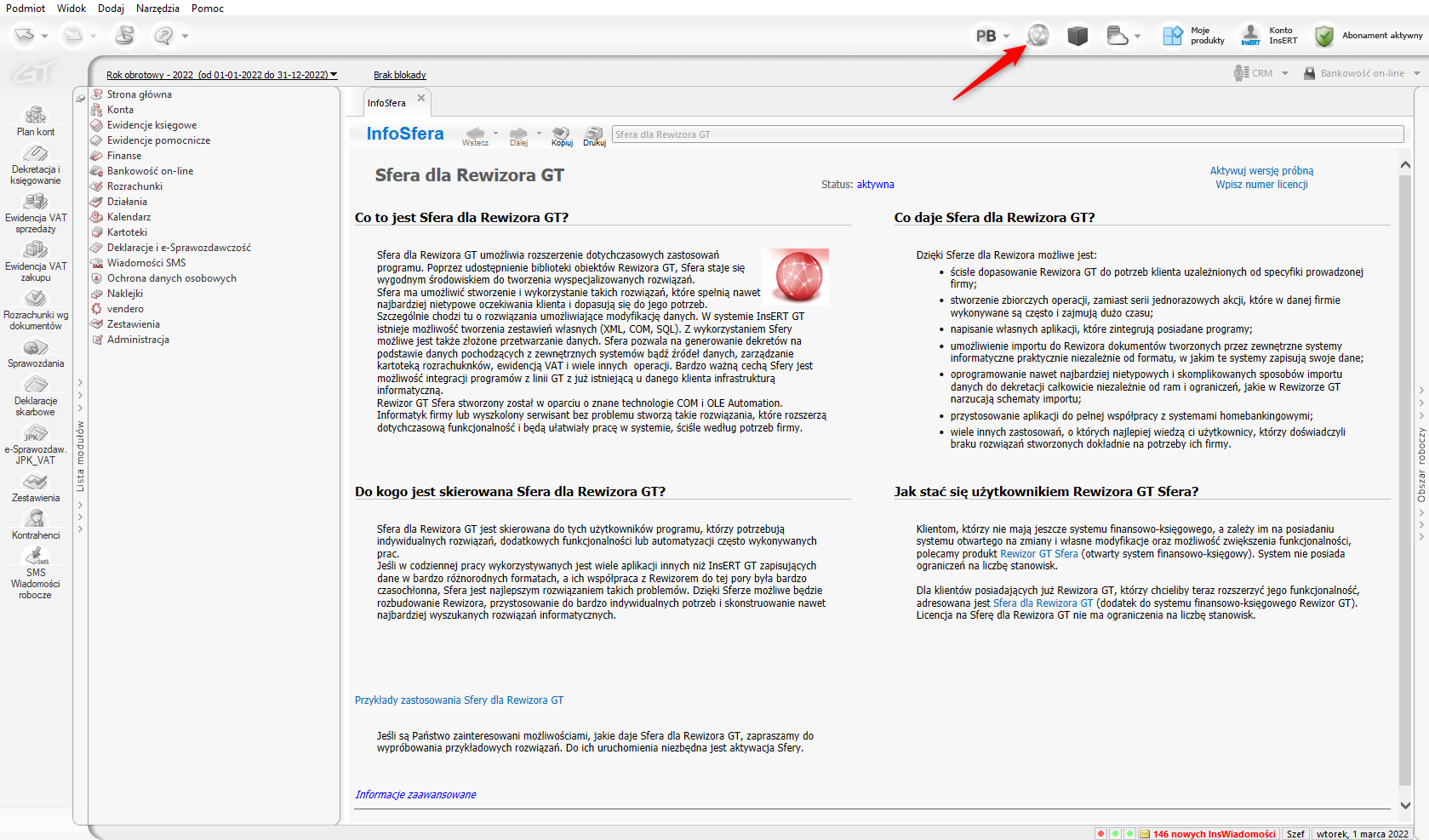The image size is (1429, 840).
Task: Click Drukuj in InfoSfera toolbar
Action: pos(594,136)
